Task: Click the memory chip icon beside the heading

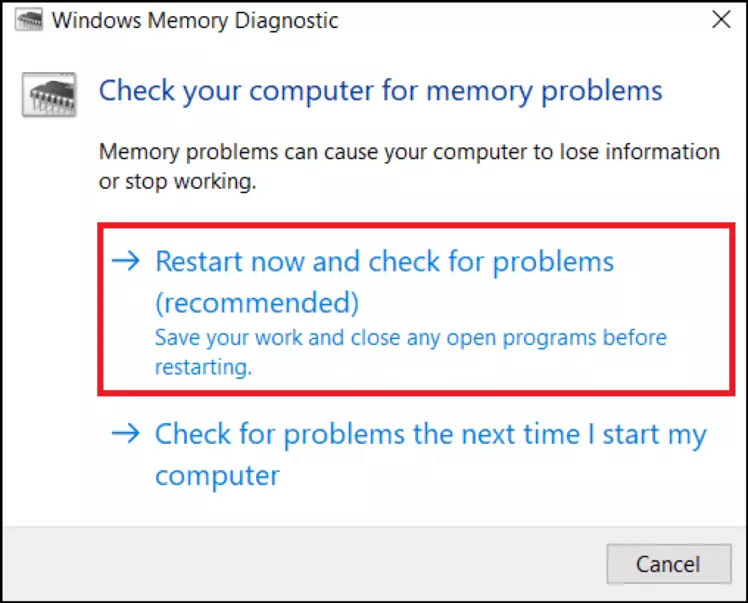Action: 47,96
